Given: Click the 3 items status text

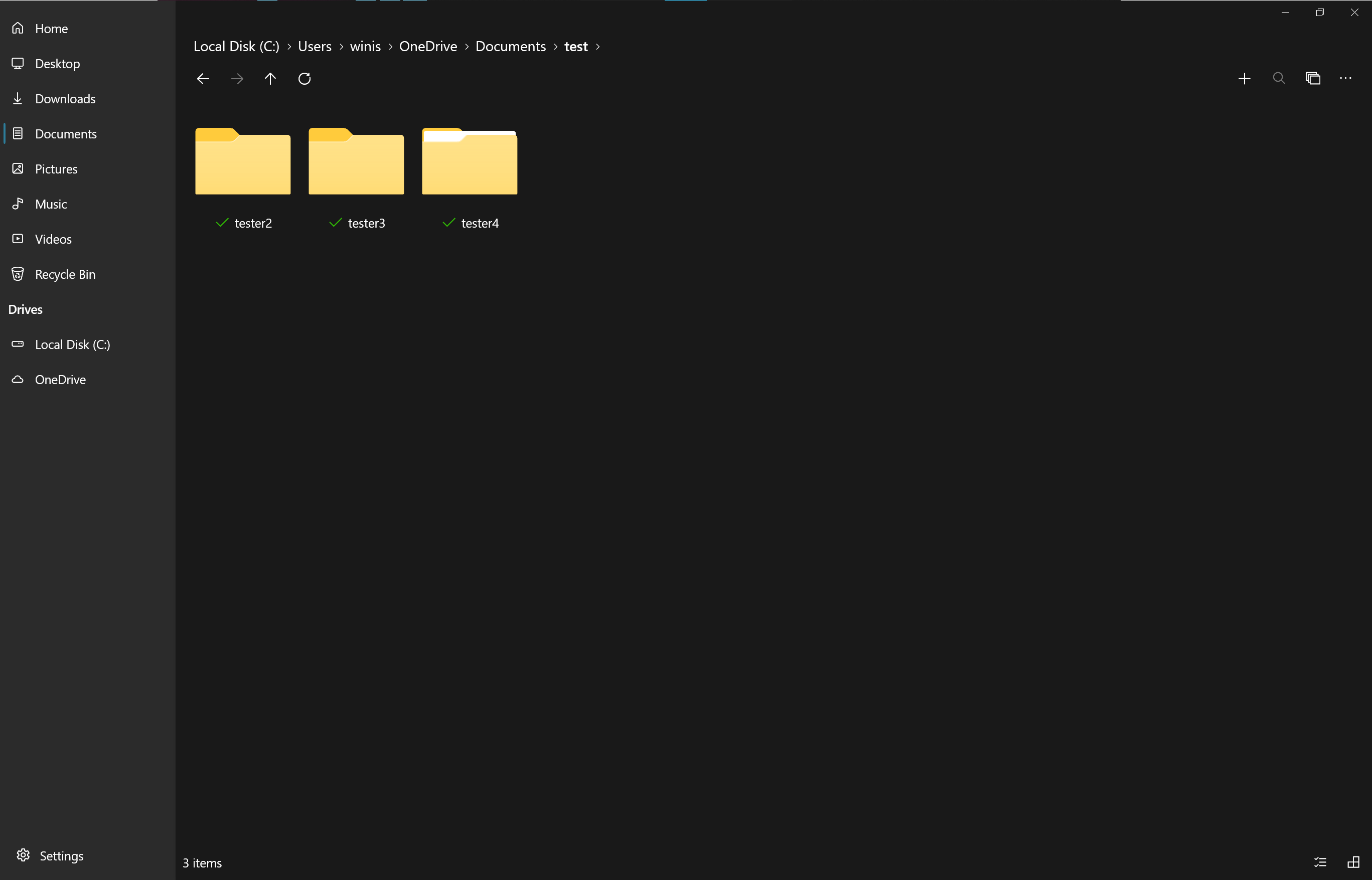Looking at the screenshot, I should tap(202, 863).
